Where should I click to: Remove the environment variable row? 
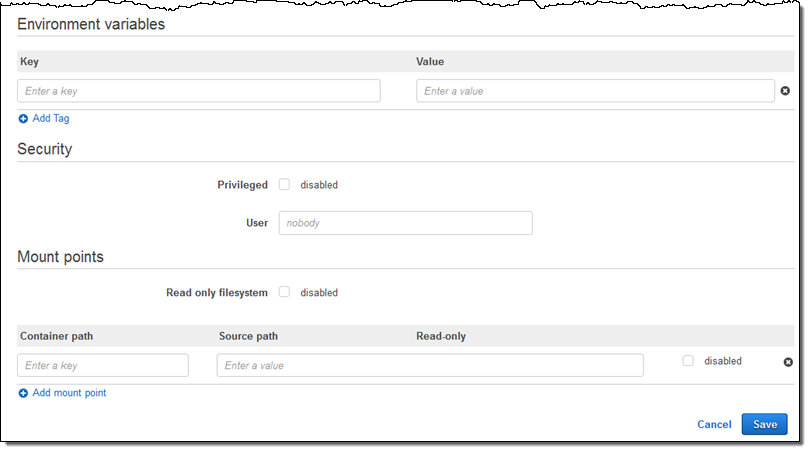785,92
